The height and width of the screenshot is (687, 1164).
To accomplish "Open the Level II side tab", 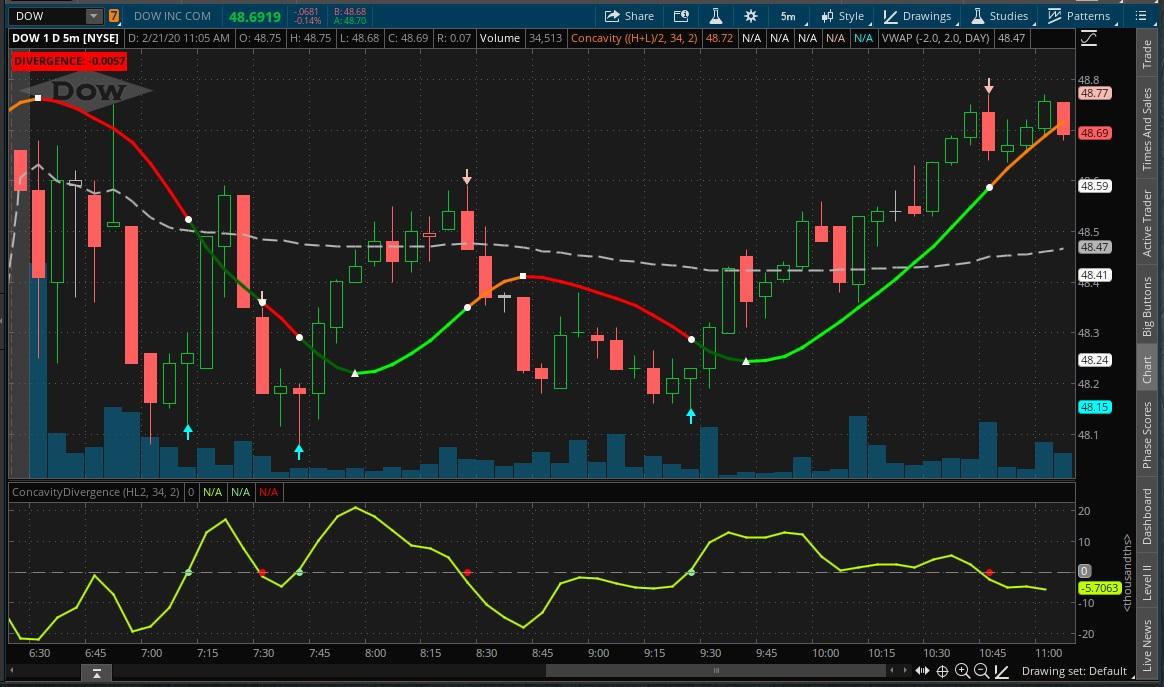I will click(x=1147, y=582).
